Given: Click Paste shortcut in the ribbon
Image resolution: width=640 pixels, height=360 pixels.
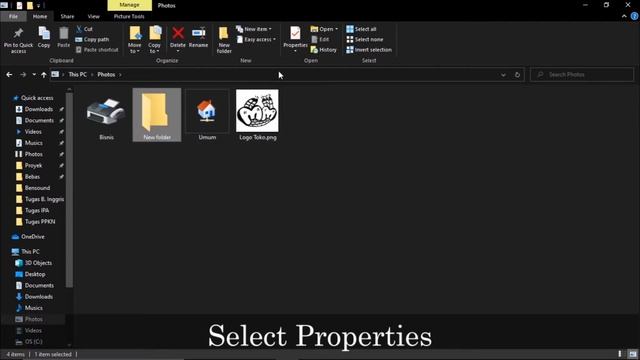Looking at the screenshot, I should (x=97, y=50).
